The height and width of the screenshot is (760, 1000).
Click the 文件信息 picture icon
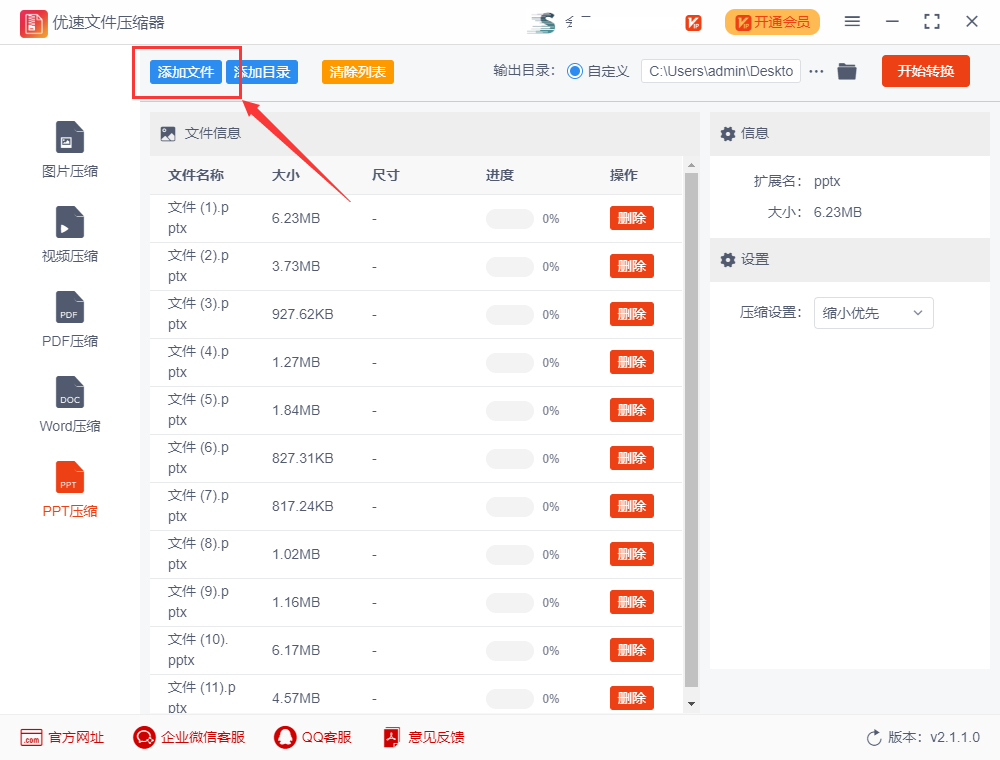coord(168,134)
